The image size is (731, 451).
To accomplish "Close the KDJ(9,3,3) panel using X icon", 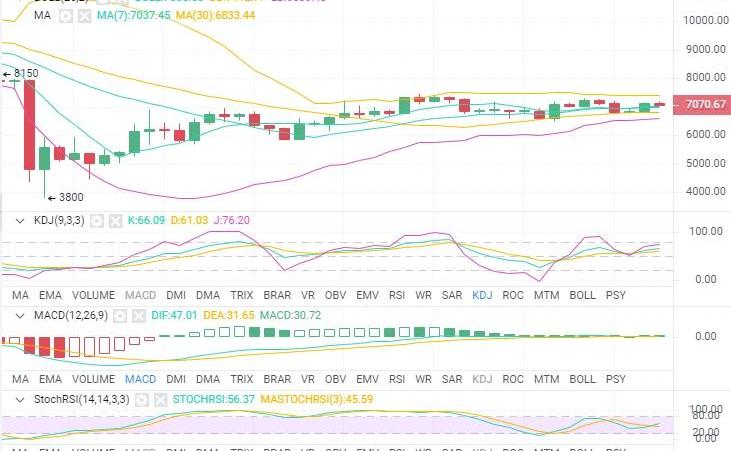I will (115, 221).
